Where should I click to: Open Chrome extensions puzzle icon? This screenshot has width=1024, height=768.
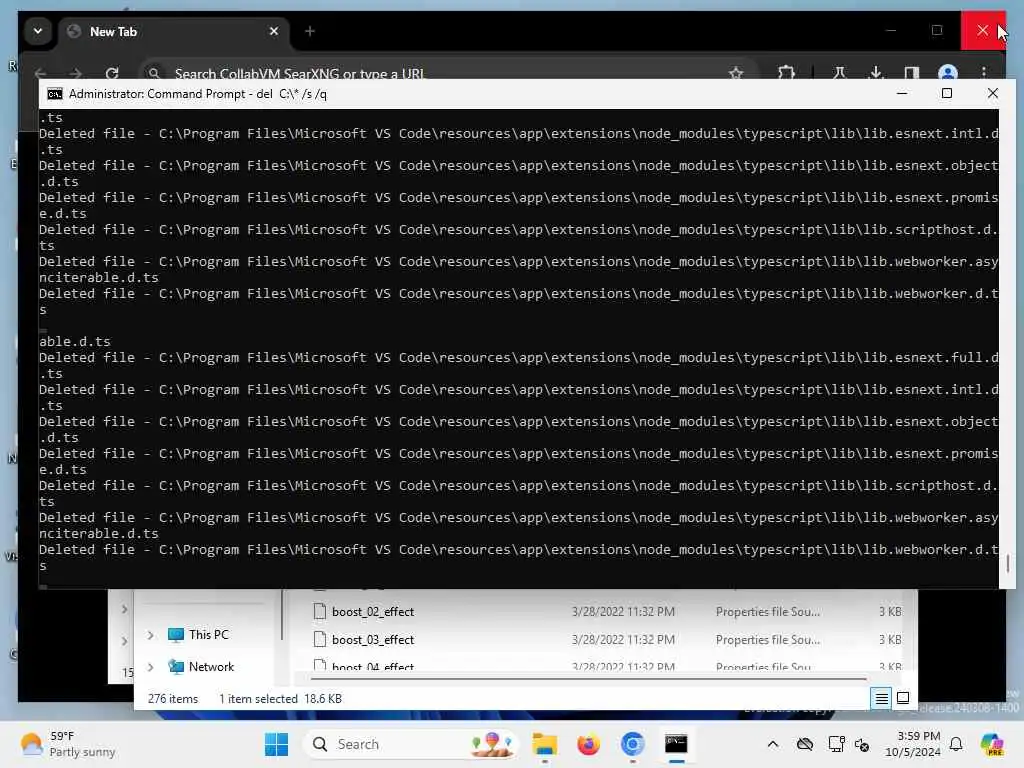pyautogui.click(x=786, y=72)
